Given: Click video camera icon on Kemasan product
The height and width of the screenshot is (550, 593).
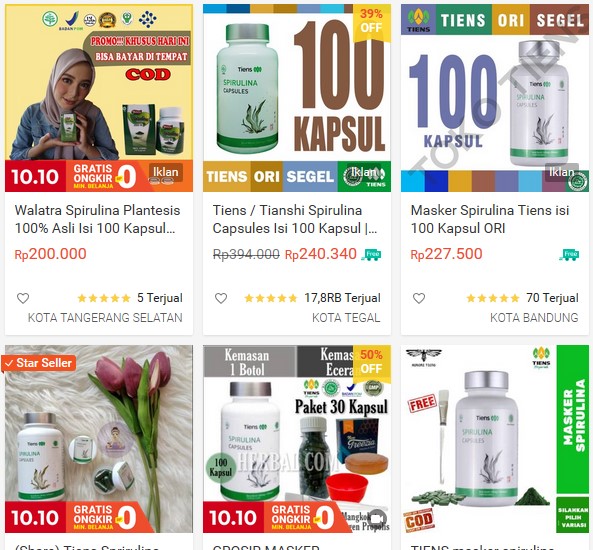Looking at the screenshot, I should [377, 519].
